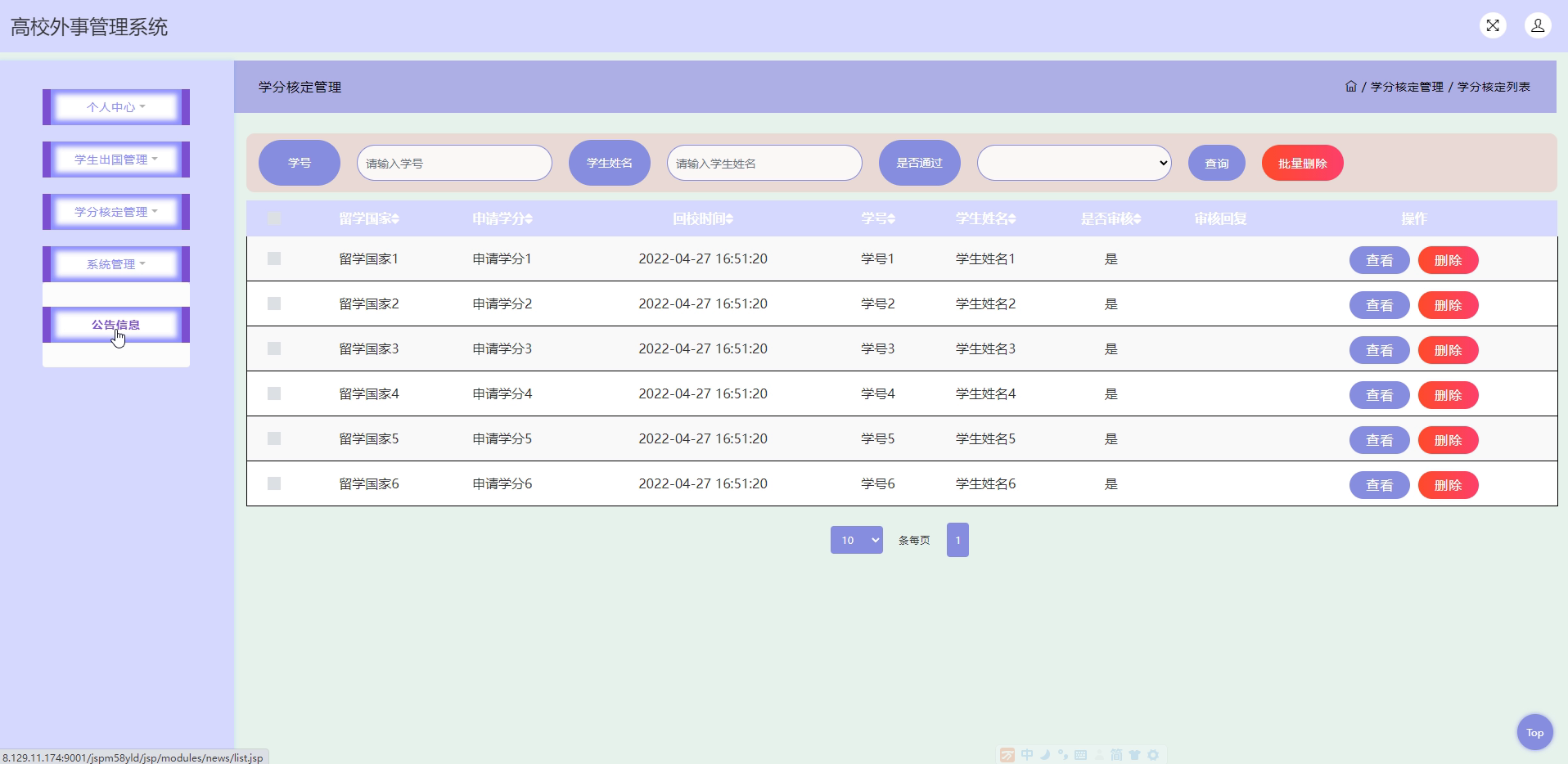This screenshot has height=764, width=1568.
Task: Expand the 个人中心 sidebar menu
Action: point(116,107)
